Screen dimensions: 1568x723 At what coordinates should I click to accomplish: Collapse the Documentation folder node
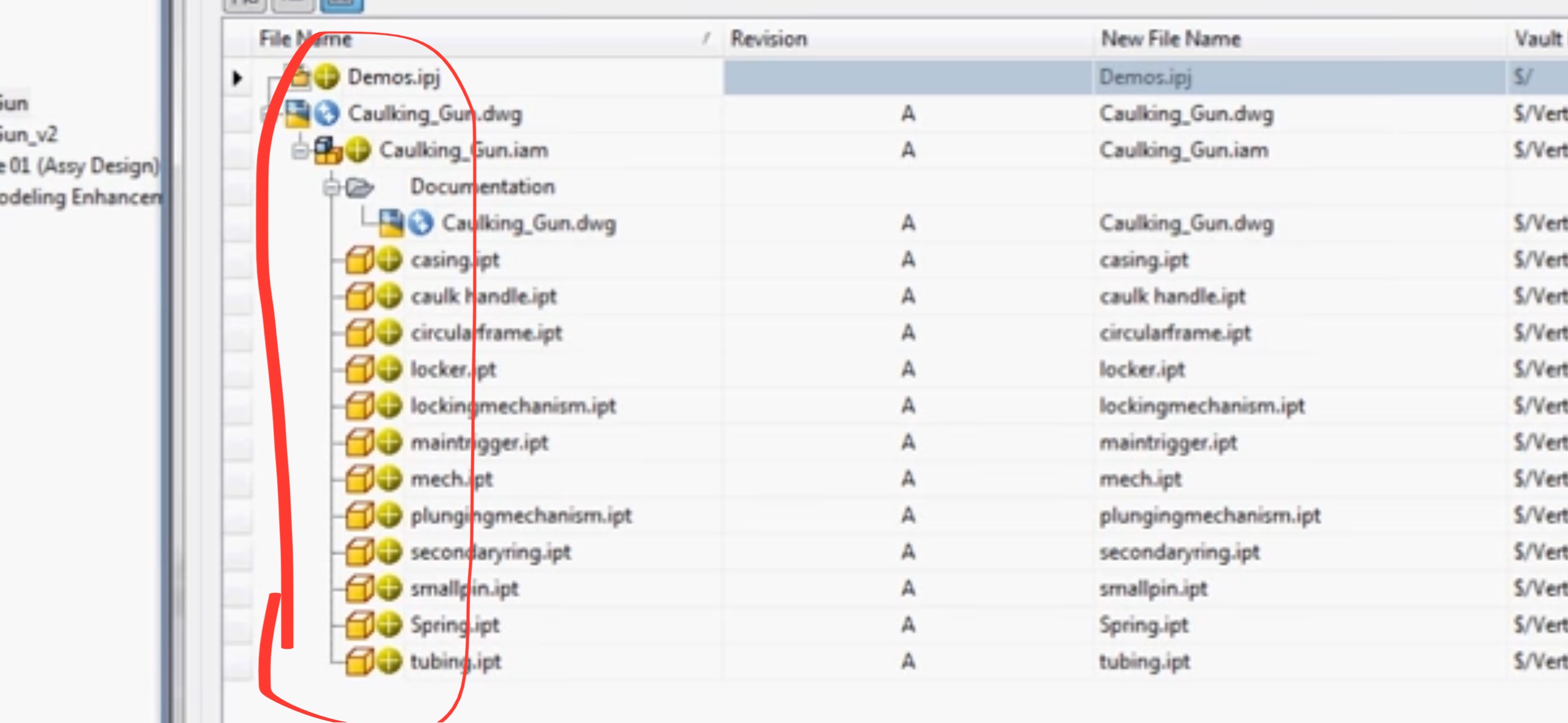tap(331, 186)
